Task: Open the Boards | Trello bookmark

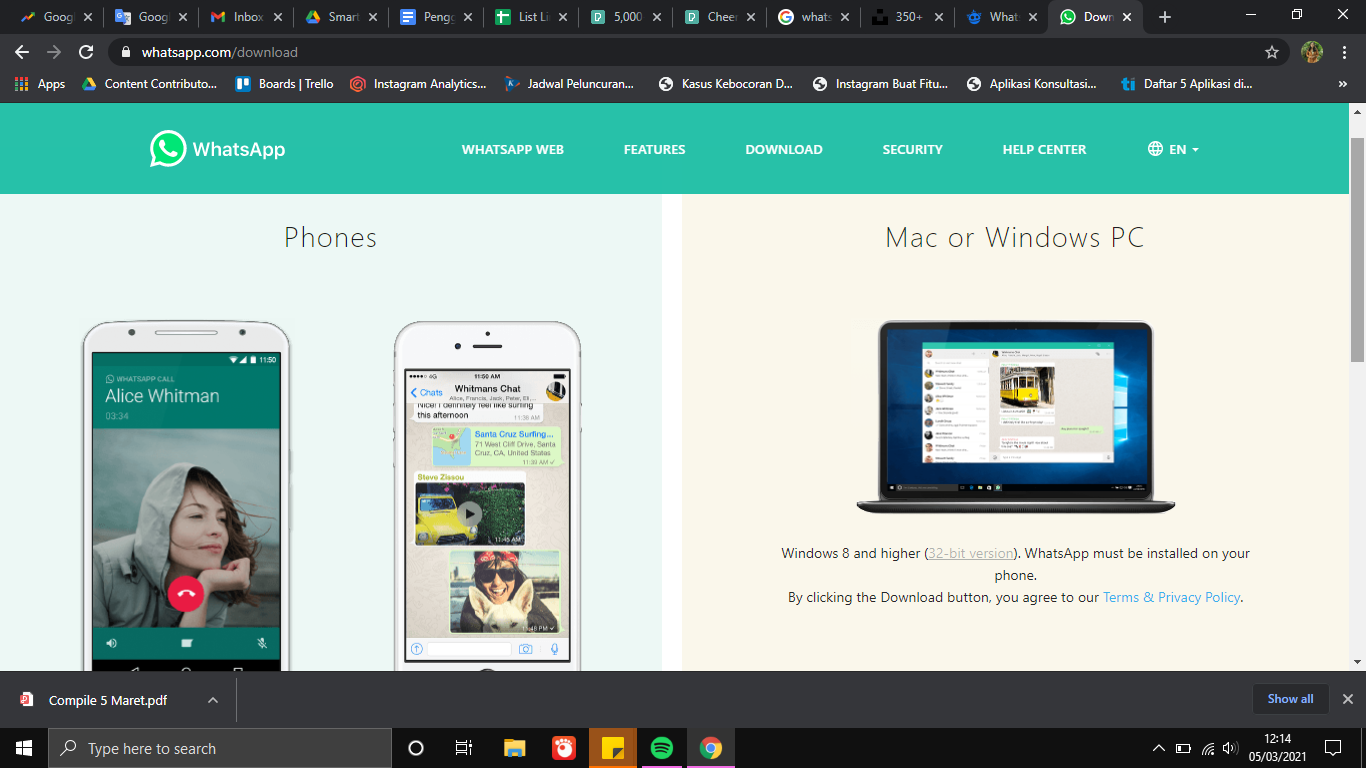Action: 285,84
